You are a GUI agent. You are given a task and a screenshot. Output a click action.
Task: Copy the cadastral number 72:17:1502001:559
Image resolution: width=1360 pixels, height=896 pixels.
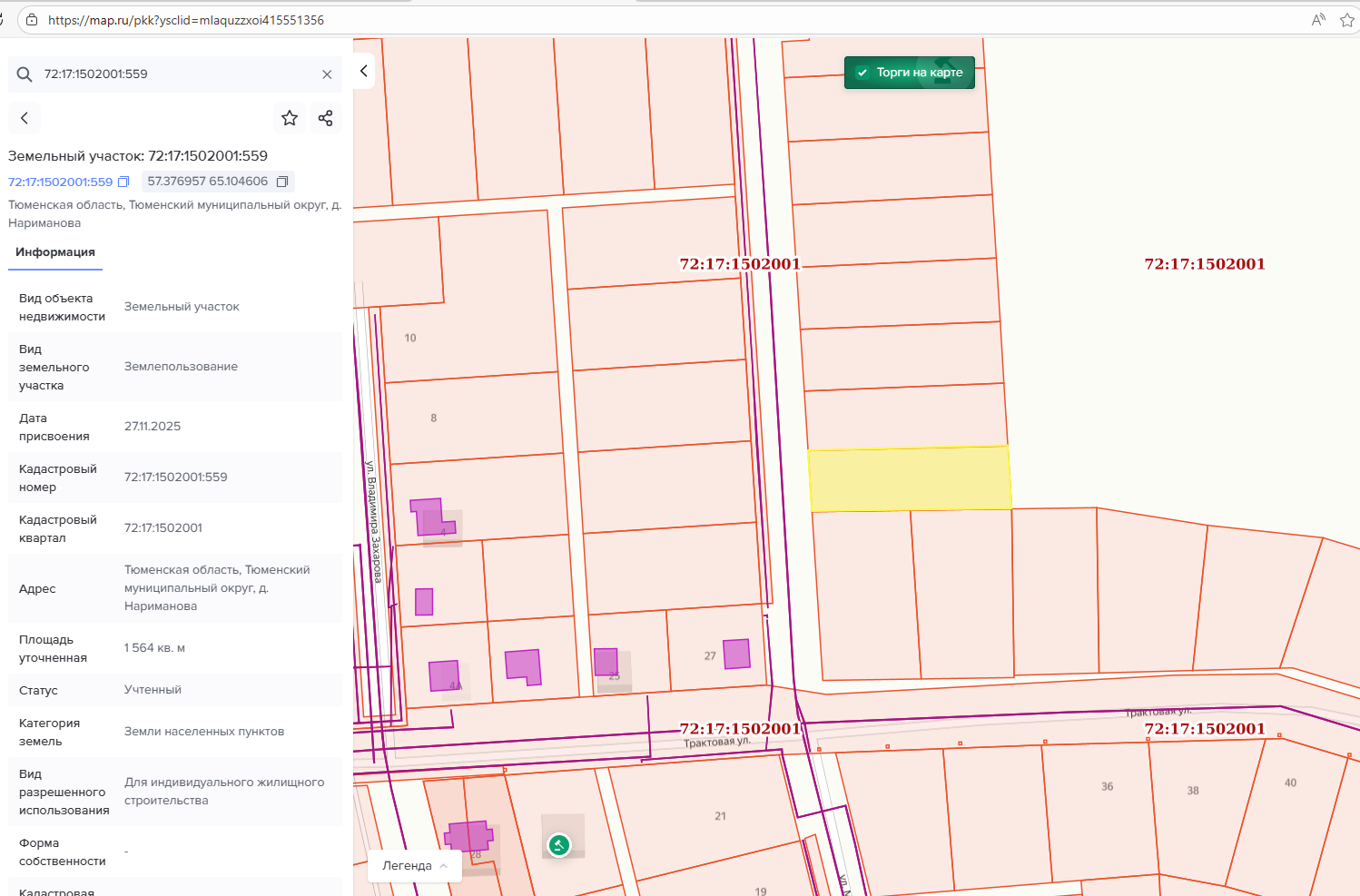(x=124, y=182)
